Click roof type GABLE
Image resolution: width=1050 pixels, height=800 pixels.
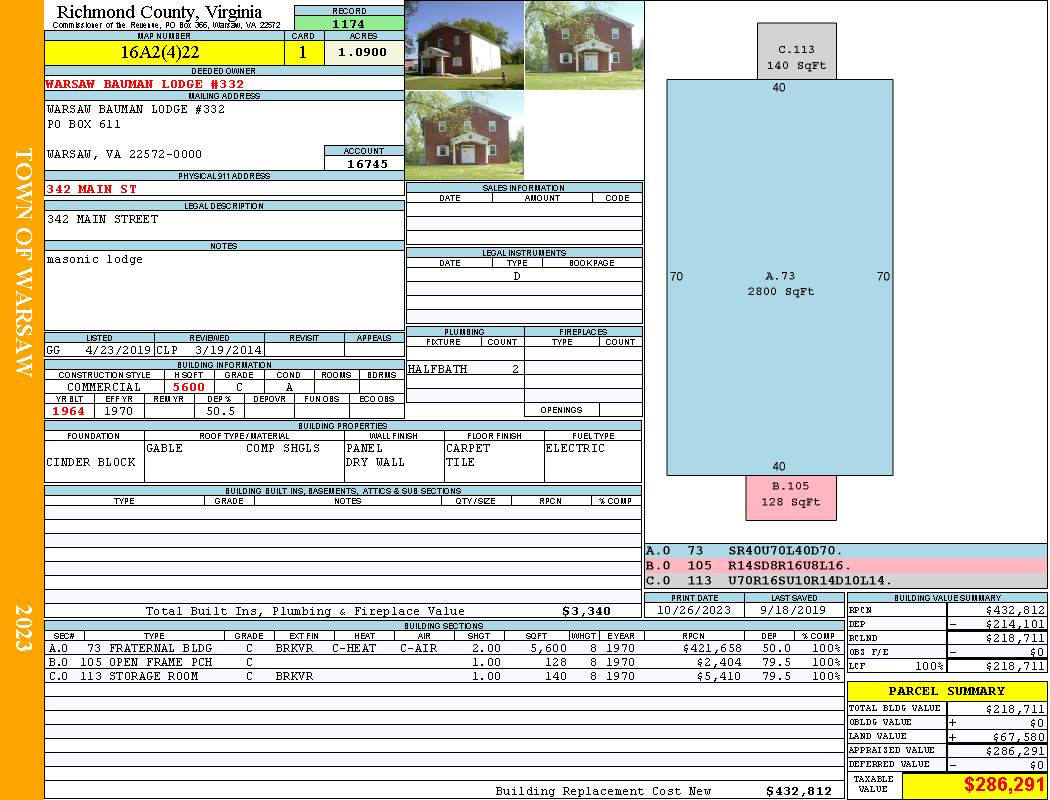164,449
